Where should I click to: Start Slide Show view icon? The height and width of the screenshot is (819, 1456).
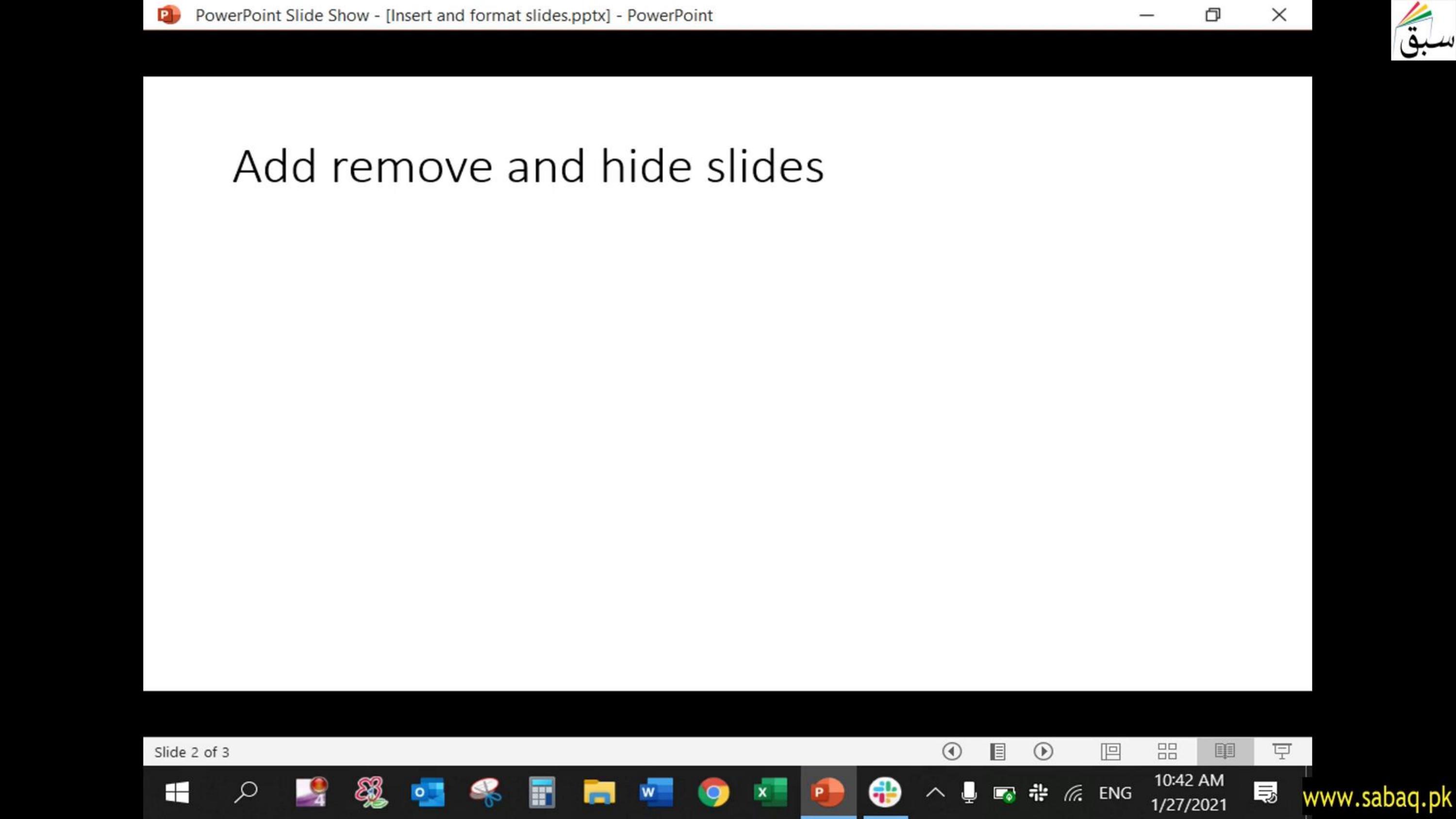pyautogui.click(x=1281, y=751)
